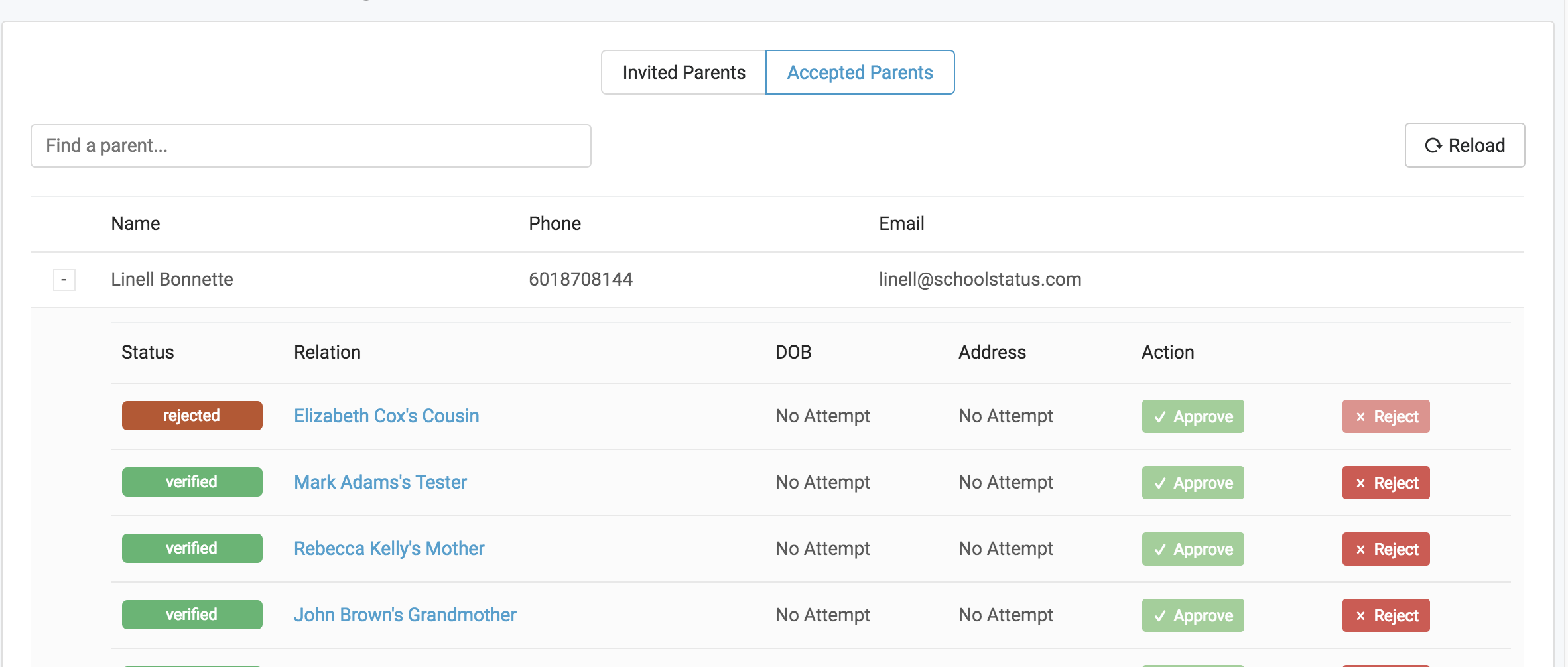Open John Brown's Grandmother link
1568x667 pixels.
(x=405, y=615)
